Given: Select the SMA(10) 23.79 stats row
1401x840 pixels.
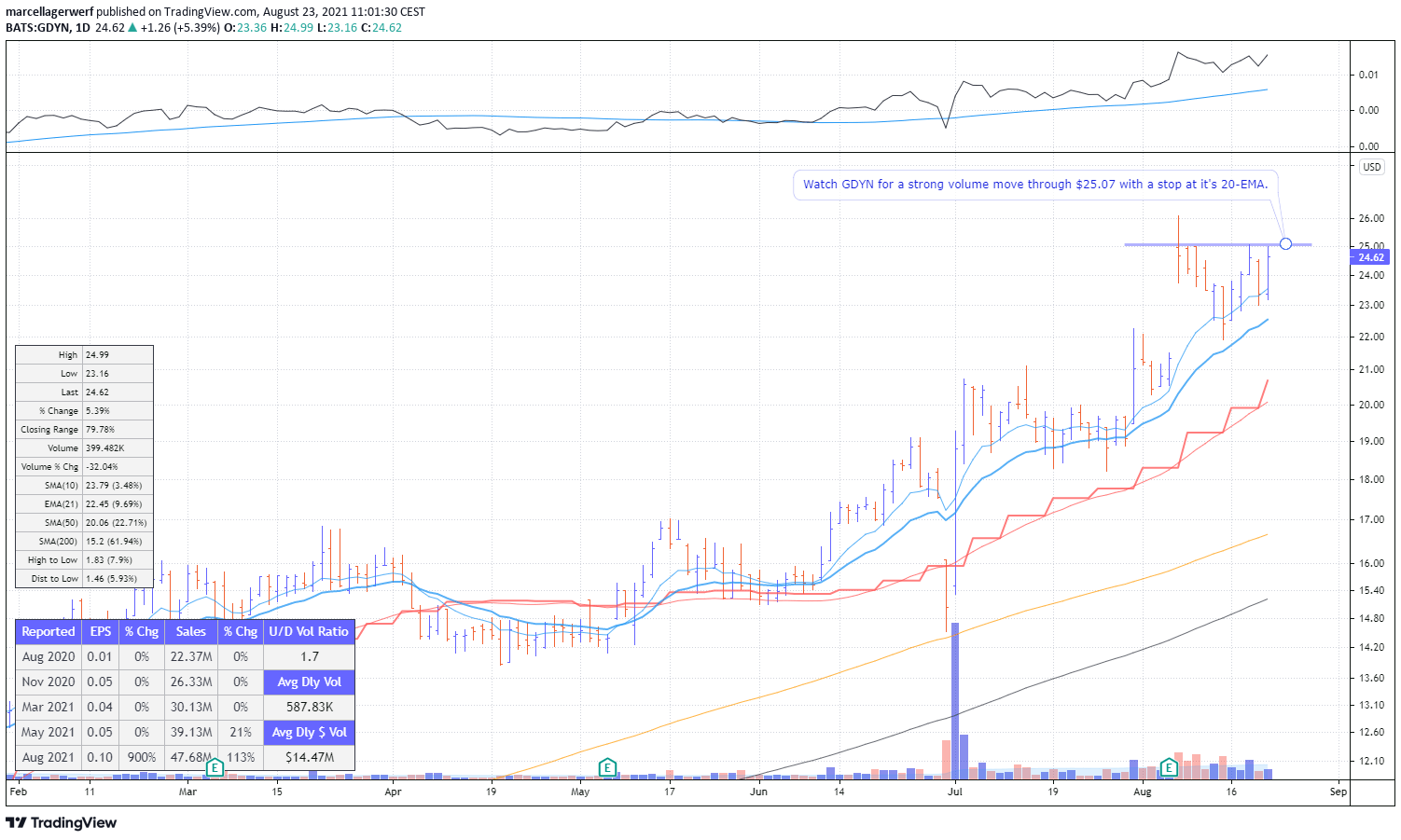Looking at the screenshot, I should (84, 486).
